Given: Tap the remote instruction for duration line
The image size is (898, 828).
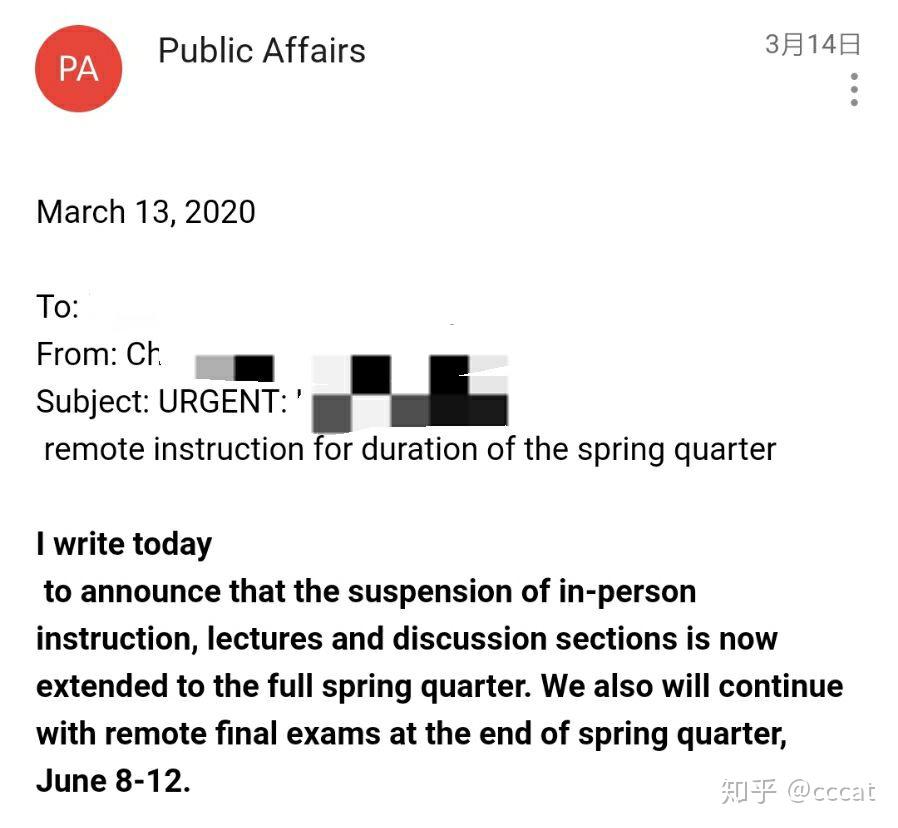Looking at the screenshot, I should (x=409, y=449).
